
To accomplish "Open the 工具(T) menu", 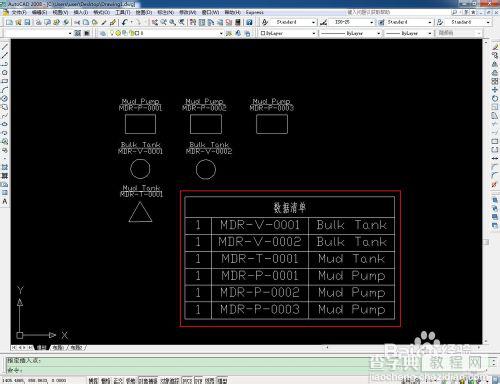I will click(x=123, y=12).
